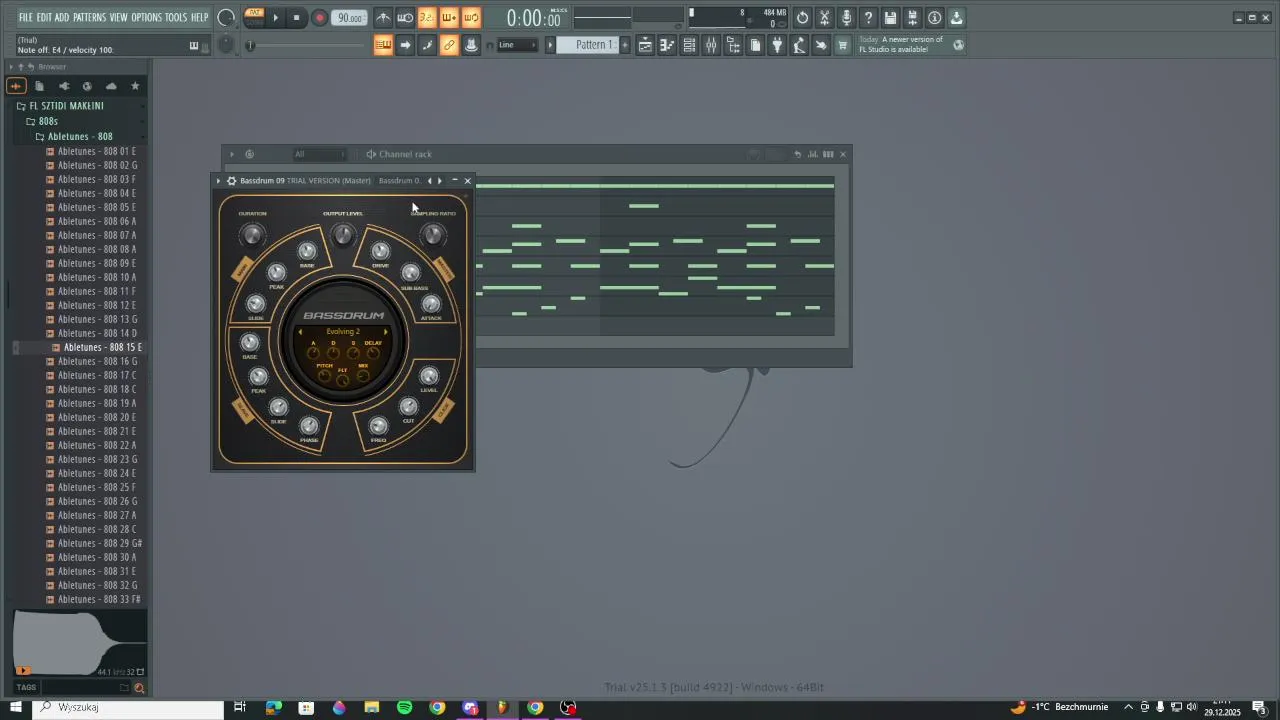This screenshot has height=720, width=1280.
Task: Open the VIEW menu
Action: pyautogui.click(x=118, y=17)
